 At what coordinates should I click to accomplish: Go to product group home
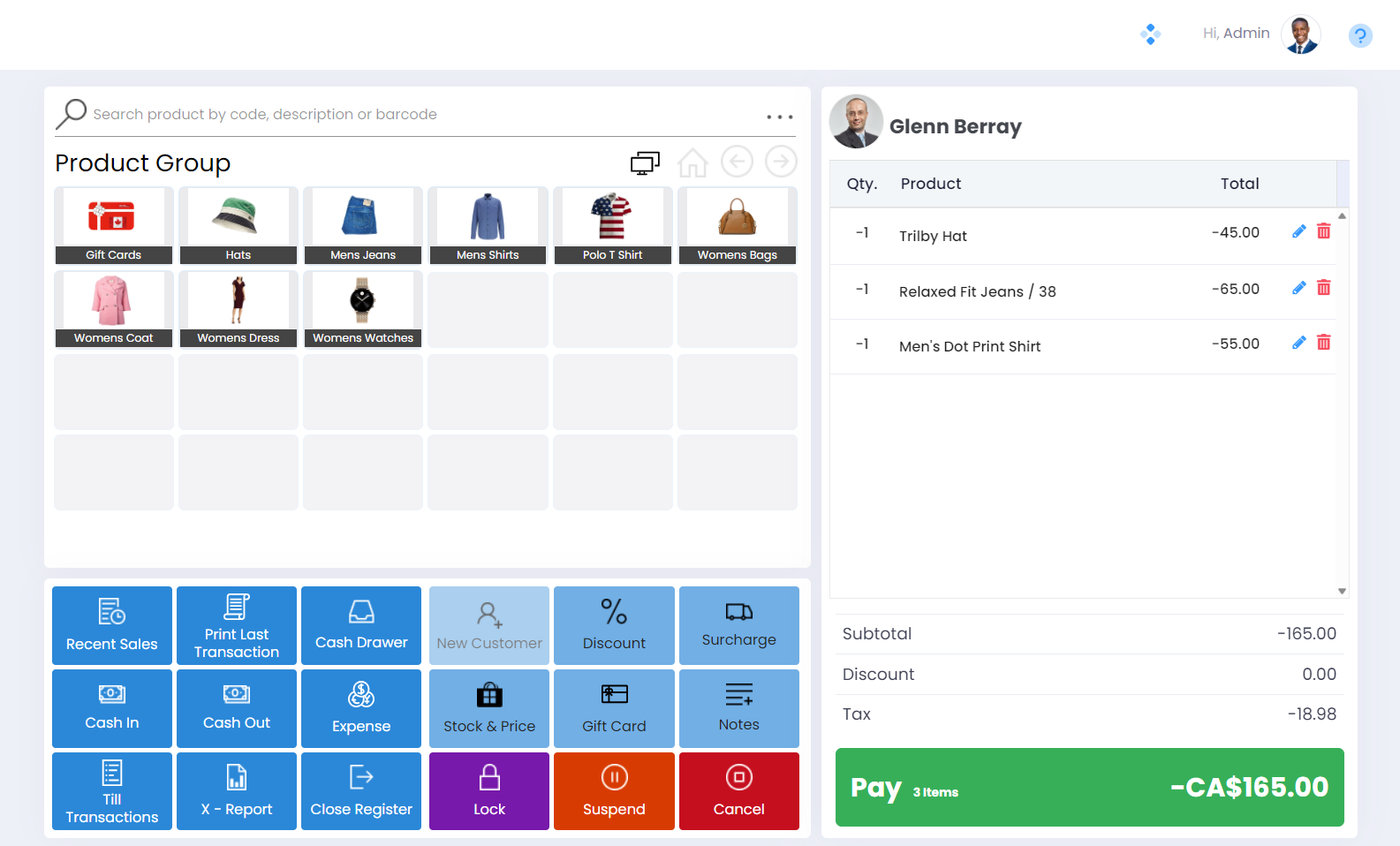(692, 162)
